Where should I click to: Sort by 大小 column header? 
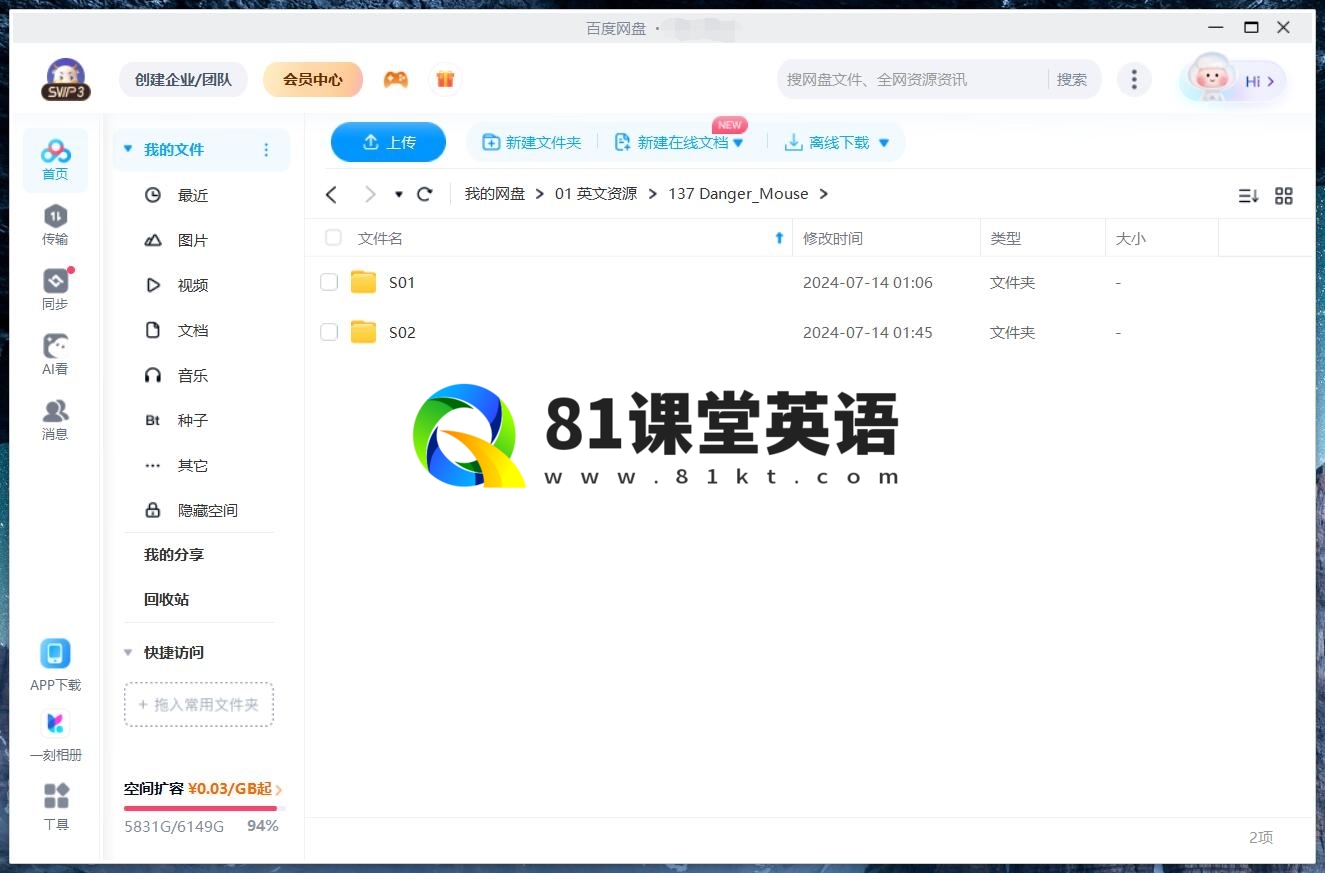pos(1131,239)
